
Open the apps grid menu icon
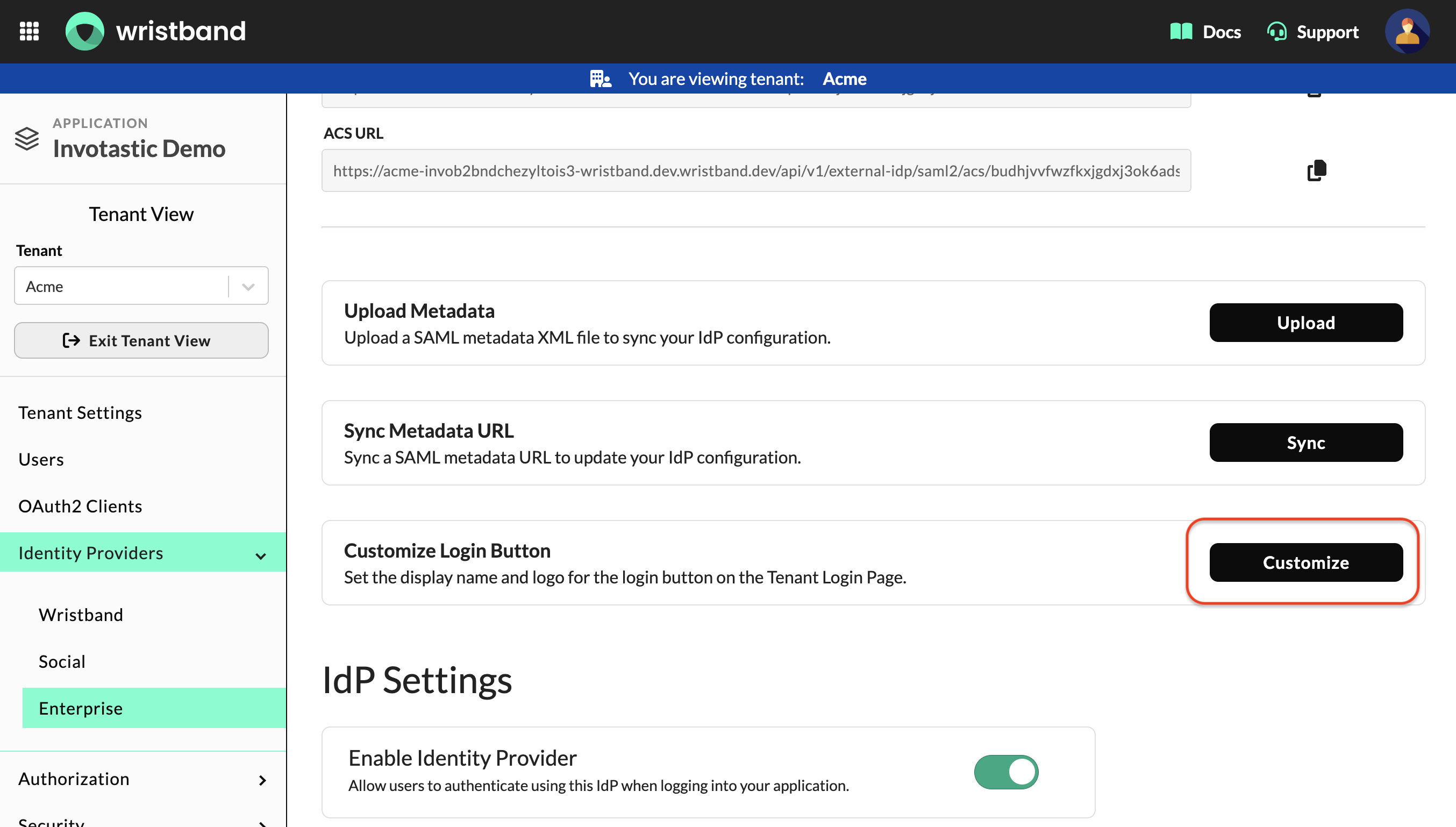coord(29,31)
